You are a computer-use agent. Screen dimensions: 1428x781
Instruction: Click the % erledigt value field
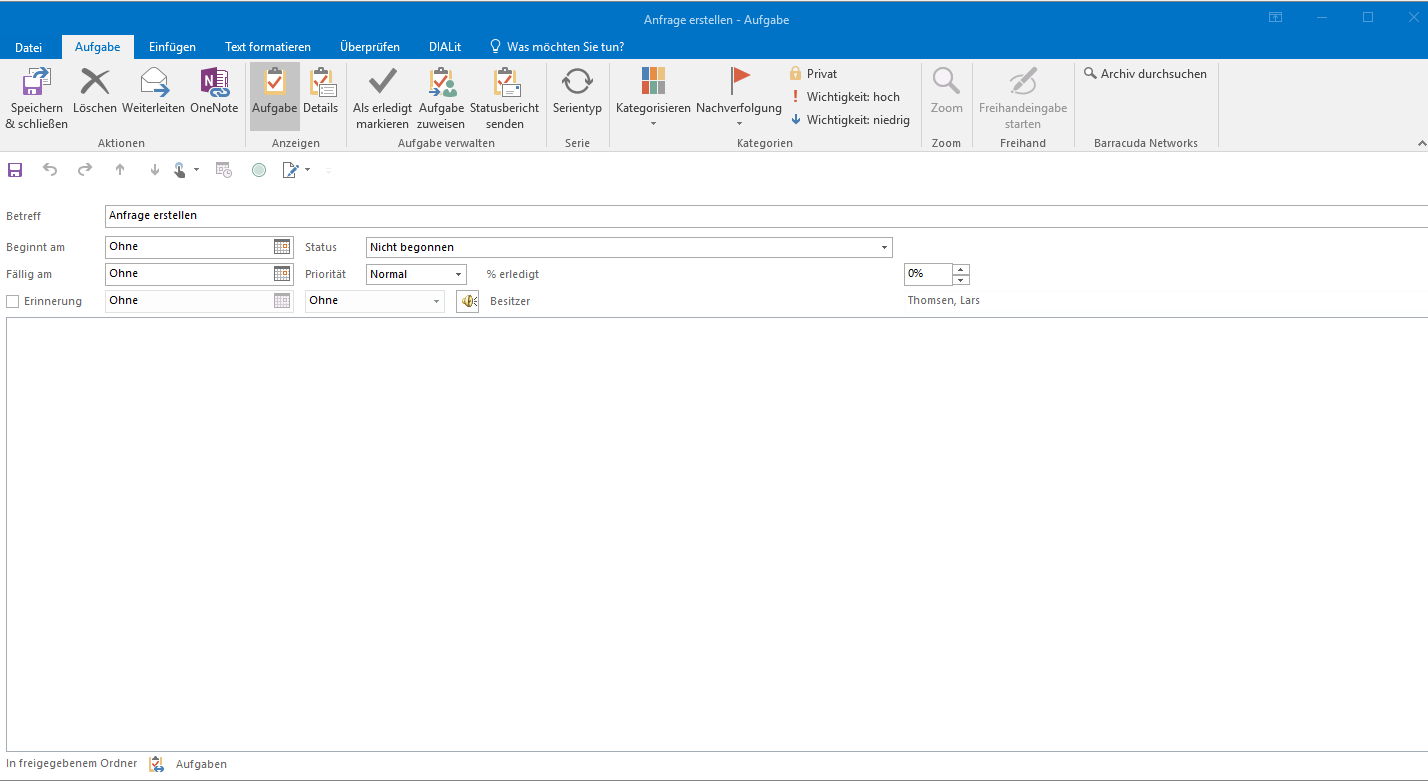(928, 274)
